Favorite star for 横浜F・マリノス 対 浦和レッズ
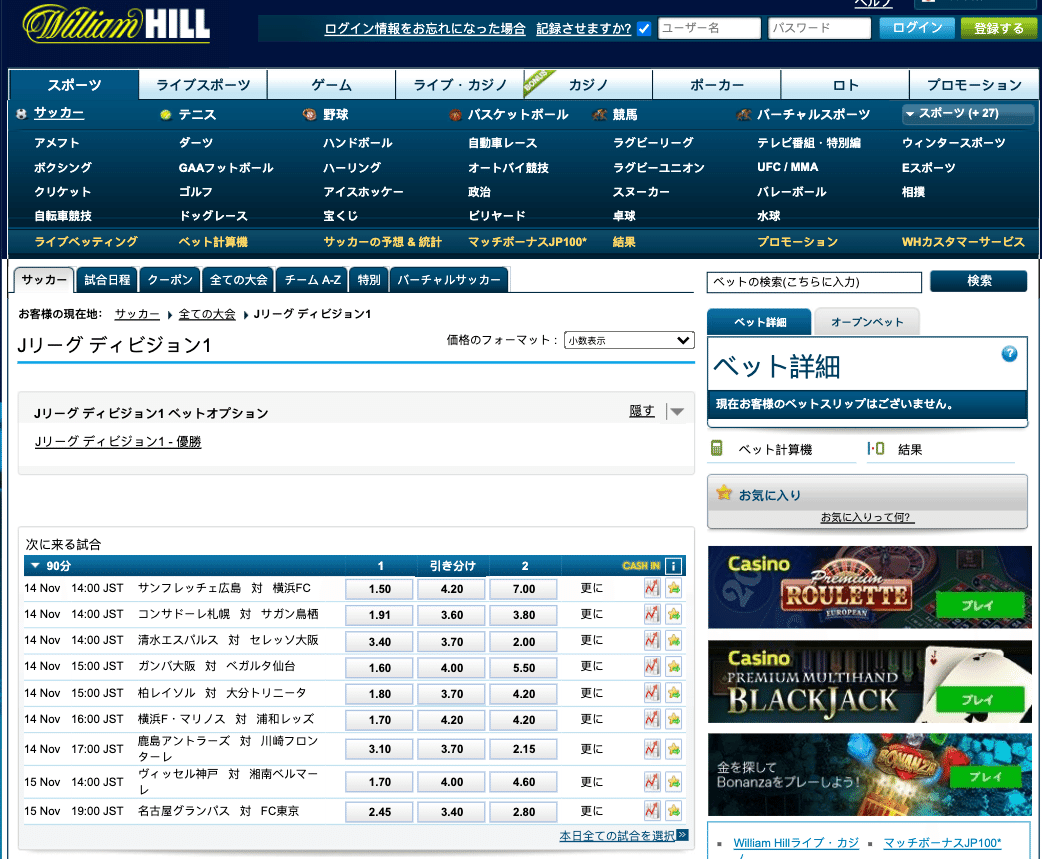 click(674, 719)
